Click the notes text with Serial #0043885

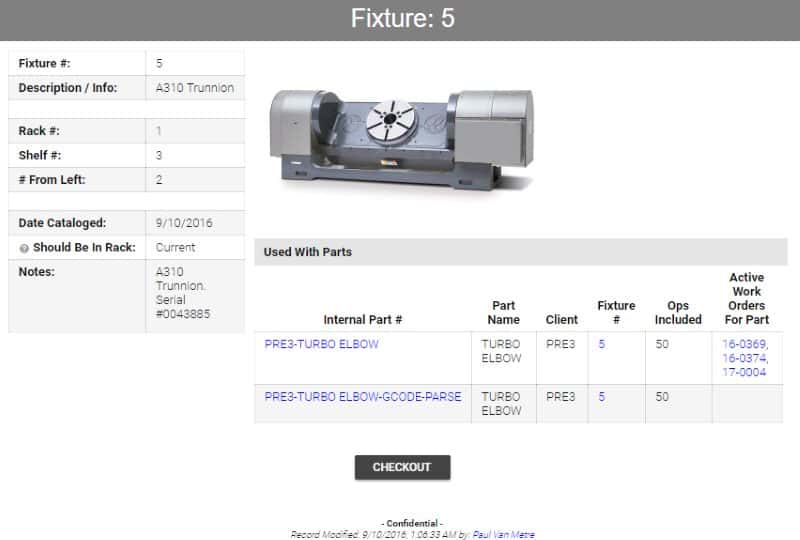tap(183, 293)
